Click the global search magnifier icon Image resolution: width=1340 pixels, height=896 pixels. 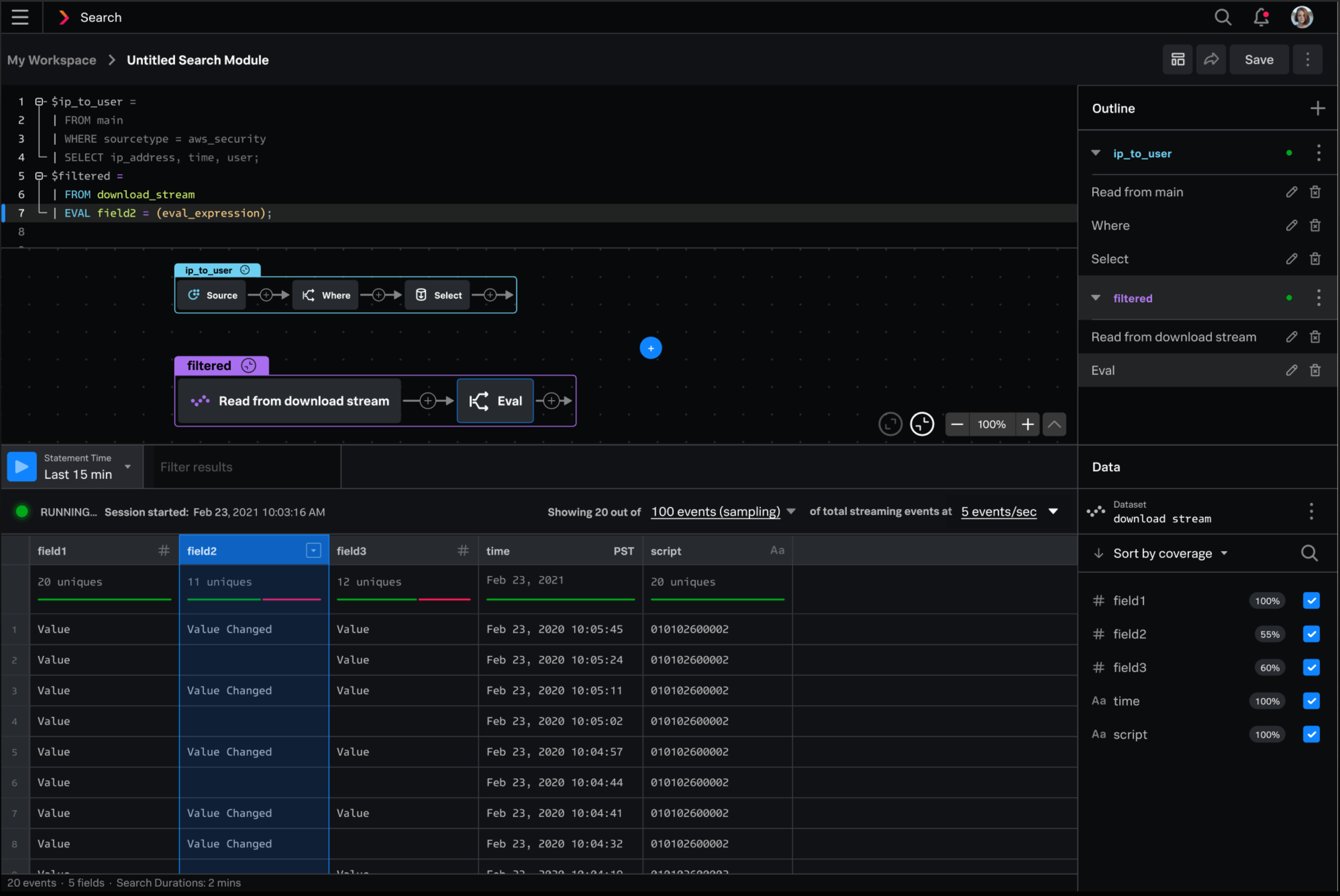point(1223,17)
